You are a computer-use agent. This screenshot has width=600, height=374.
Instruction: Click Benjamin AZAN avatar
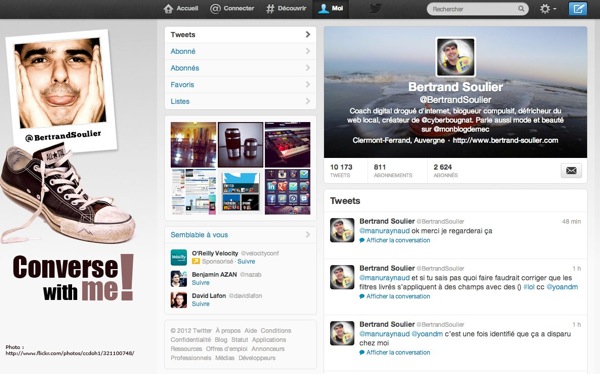[x=179, y=278]
